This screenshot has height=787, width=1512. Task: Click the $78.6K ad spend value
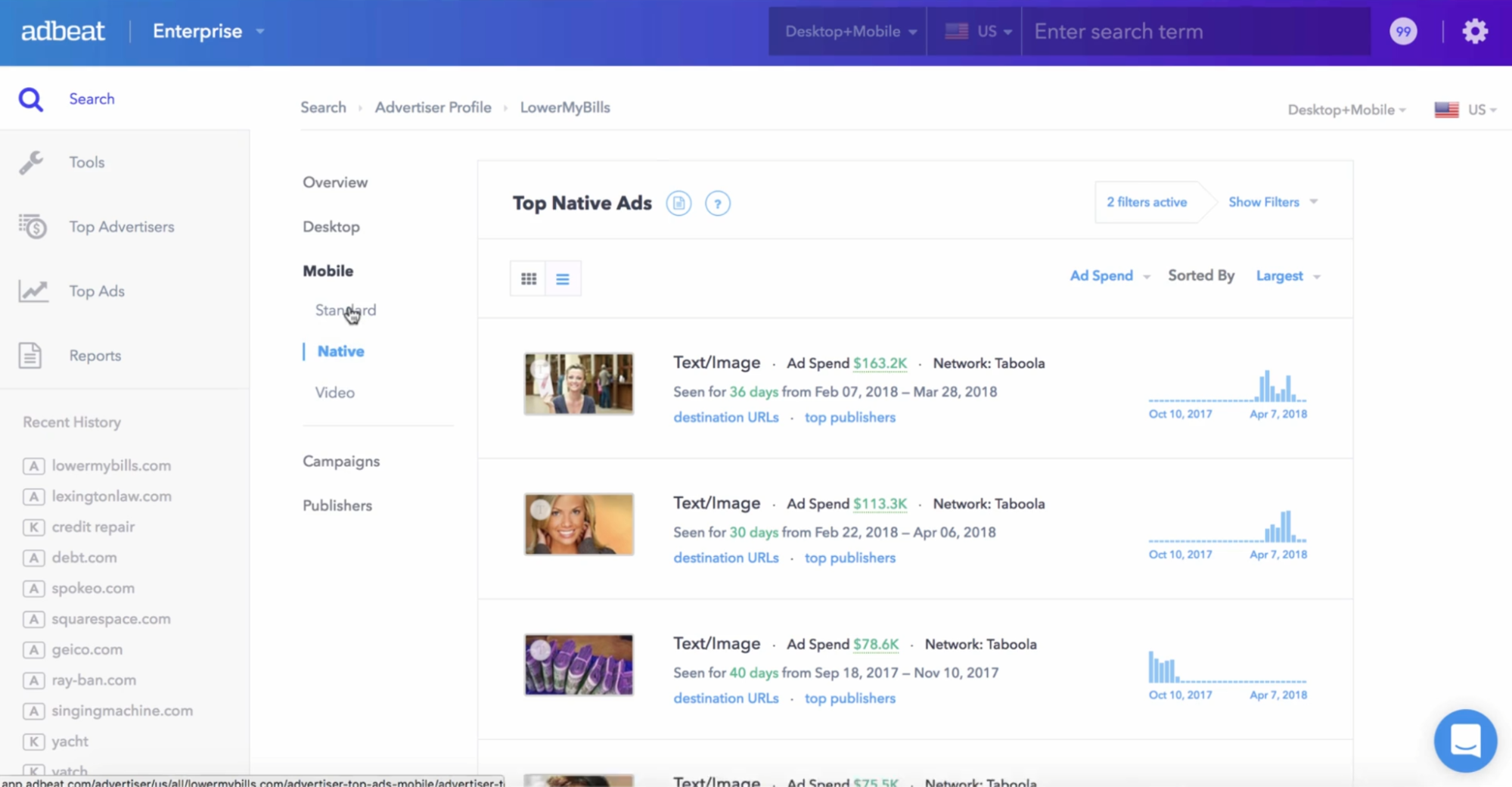click(x=876, y=645)
